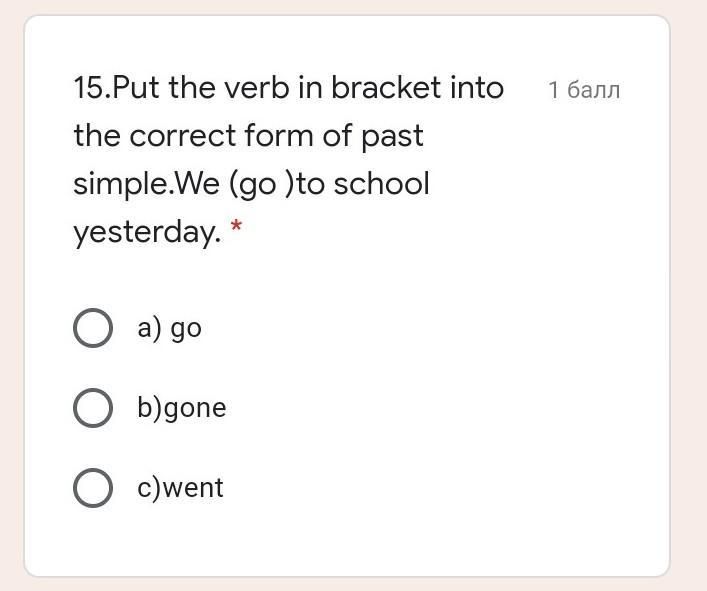Click the "c)went" answer label

(180, 488)
